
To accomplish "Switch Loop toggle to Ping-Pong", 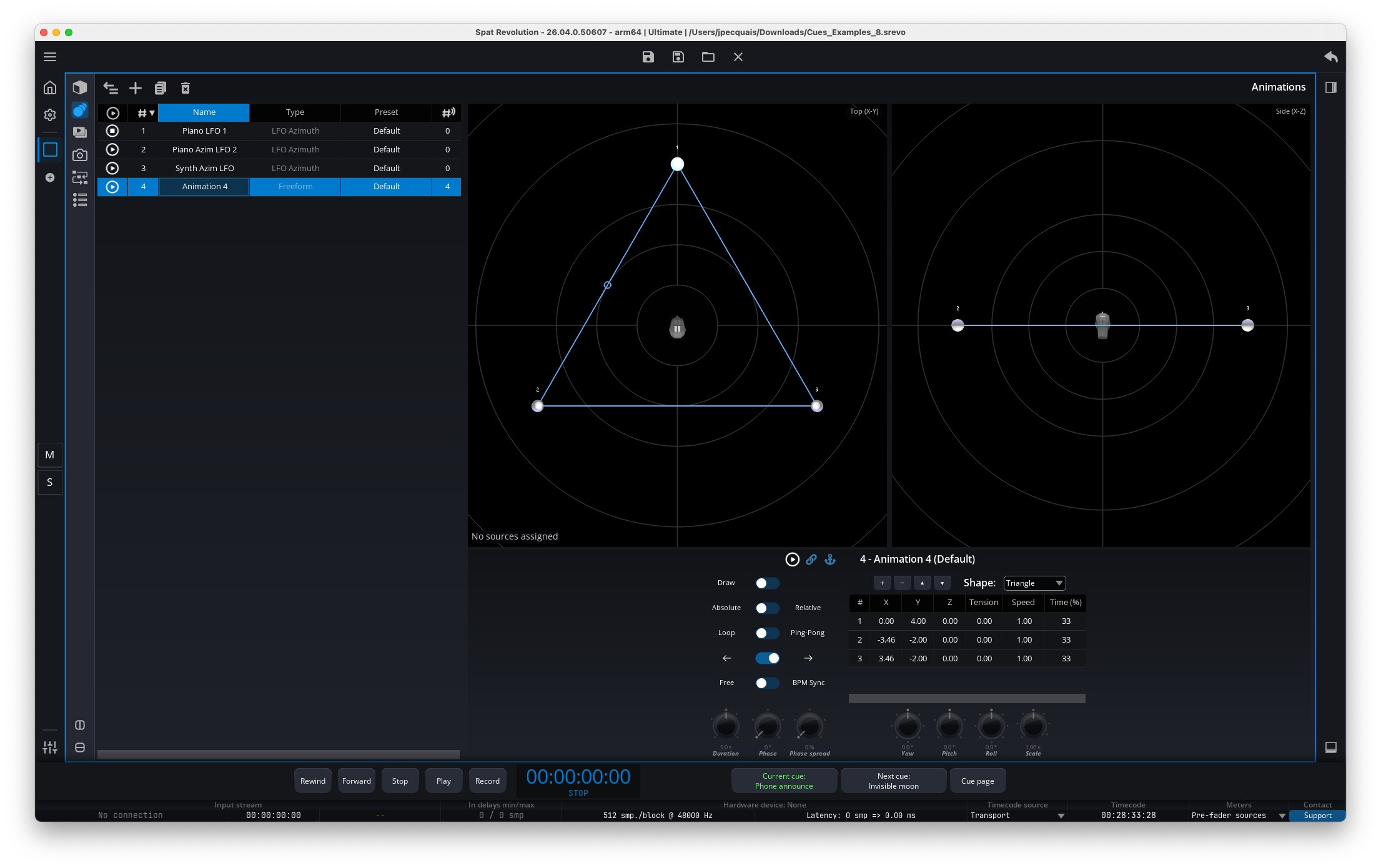I will pyautogui.click(x=767, y=633).
